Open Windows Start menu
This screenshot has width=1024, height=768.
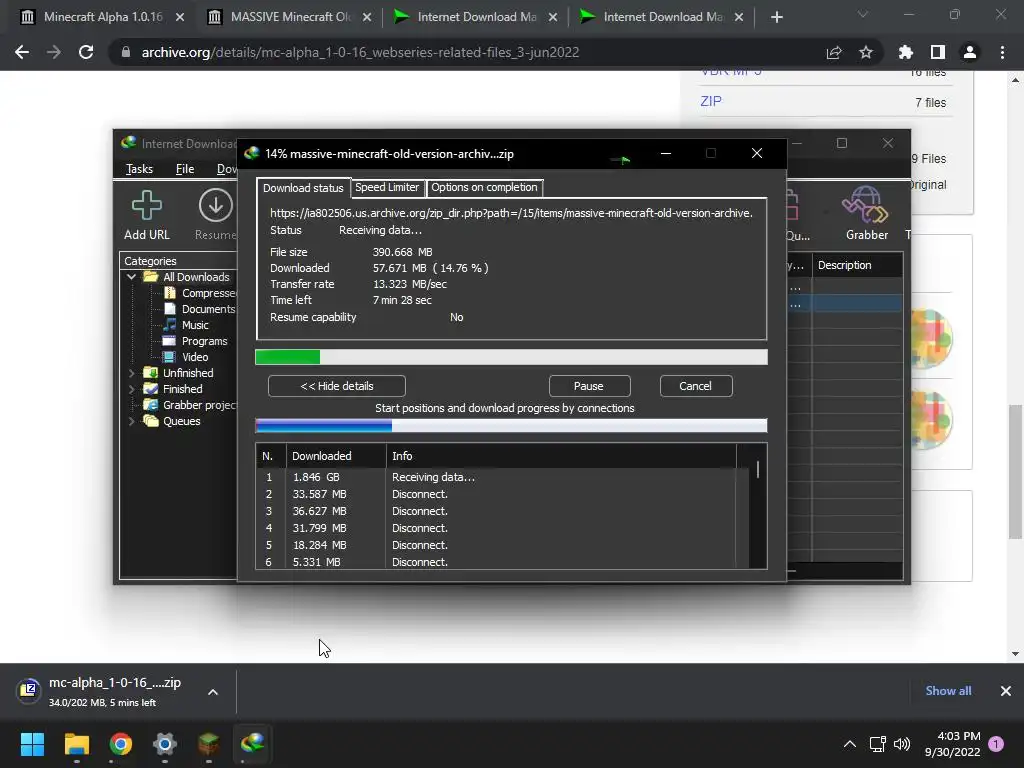coord(32,744)
